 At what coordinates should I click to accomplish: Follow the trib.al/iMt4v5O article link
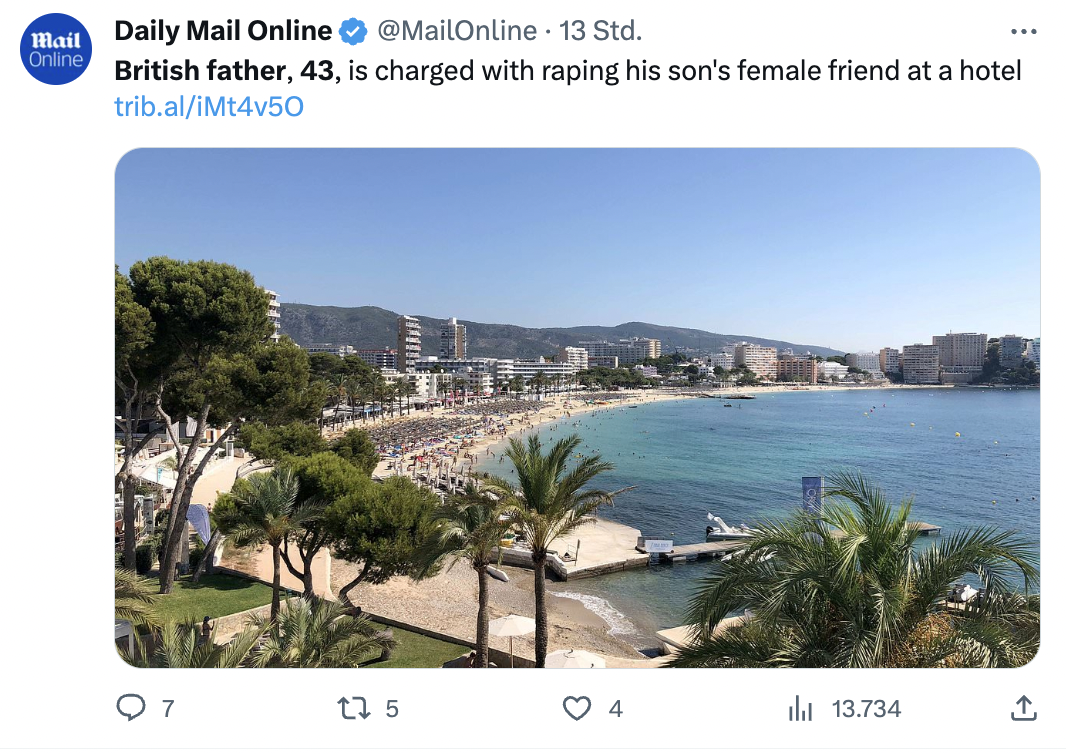(208, 105)
